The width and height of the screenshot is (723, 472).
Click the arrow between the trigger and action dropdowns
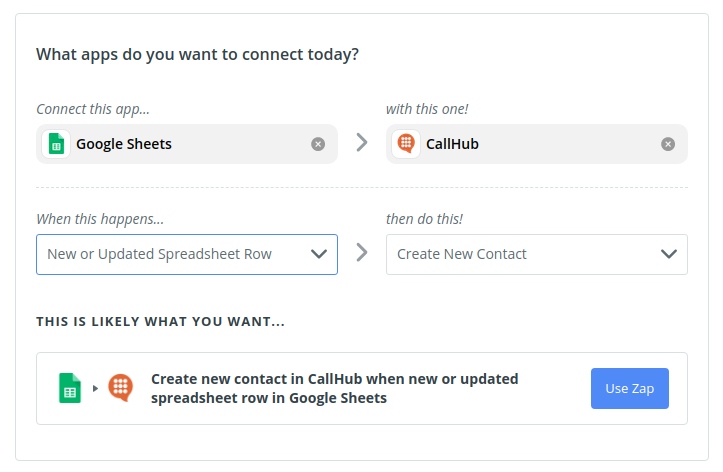362,253
